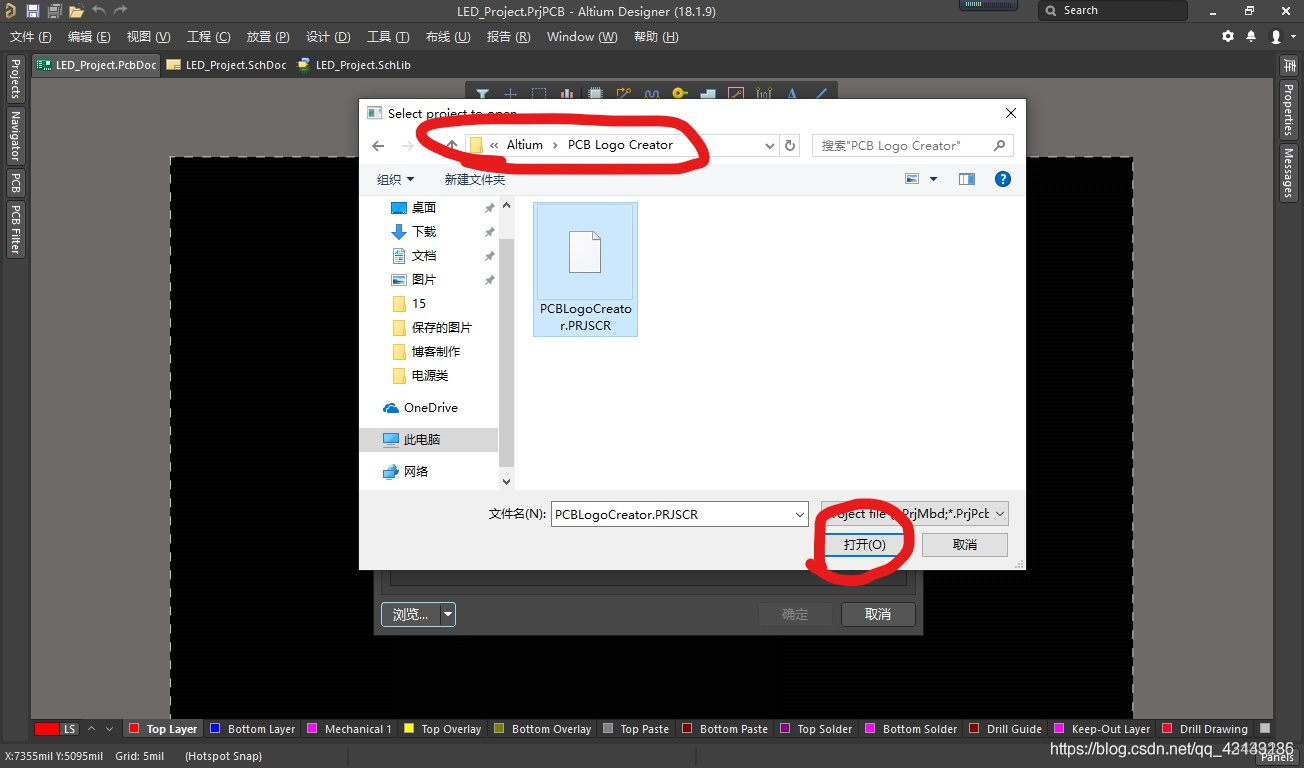Image resolution: width=1304 pixels, height=768 pixels.
Task: Open the settings gear icon
Action: pyautogui.click(x=1228, y=36)
